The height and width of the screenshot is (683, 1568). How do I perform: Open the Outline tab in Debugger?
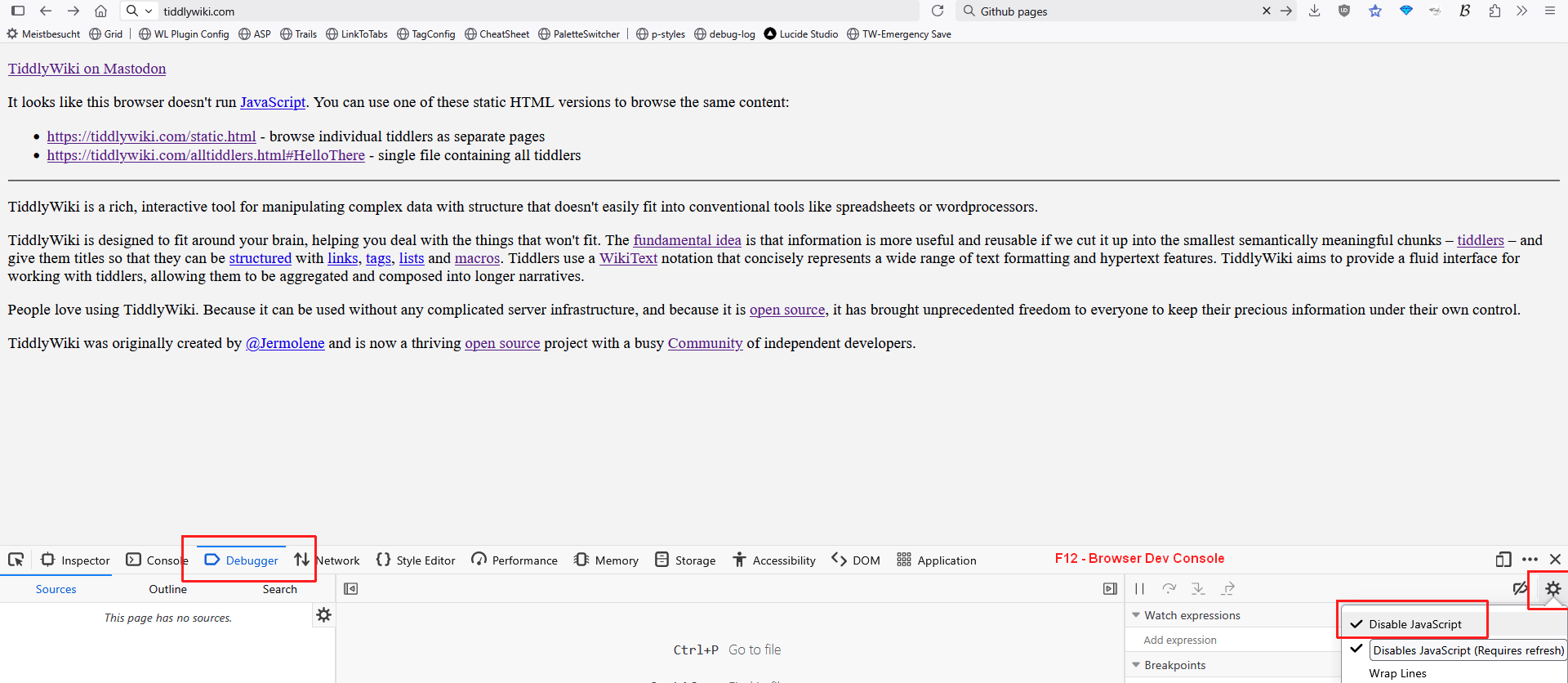click(167, 589)
